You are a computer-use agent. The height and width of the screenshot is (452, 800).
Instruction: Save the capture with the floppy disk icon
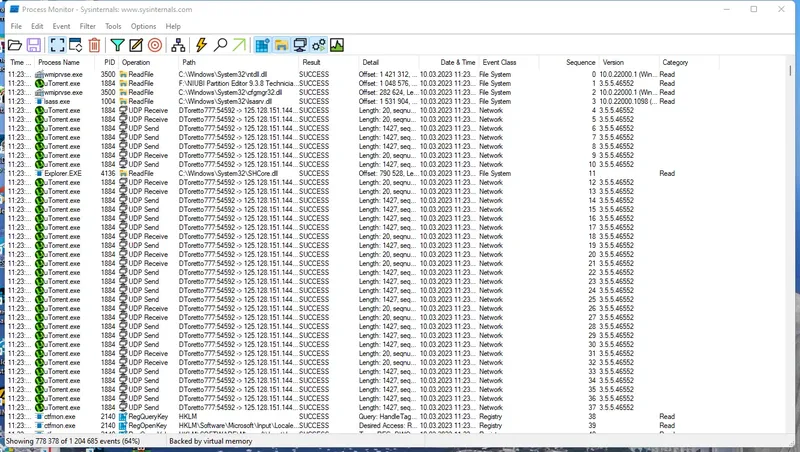pyautogui.click(x=34, y=45)
